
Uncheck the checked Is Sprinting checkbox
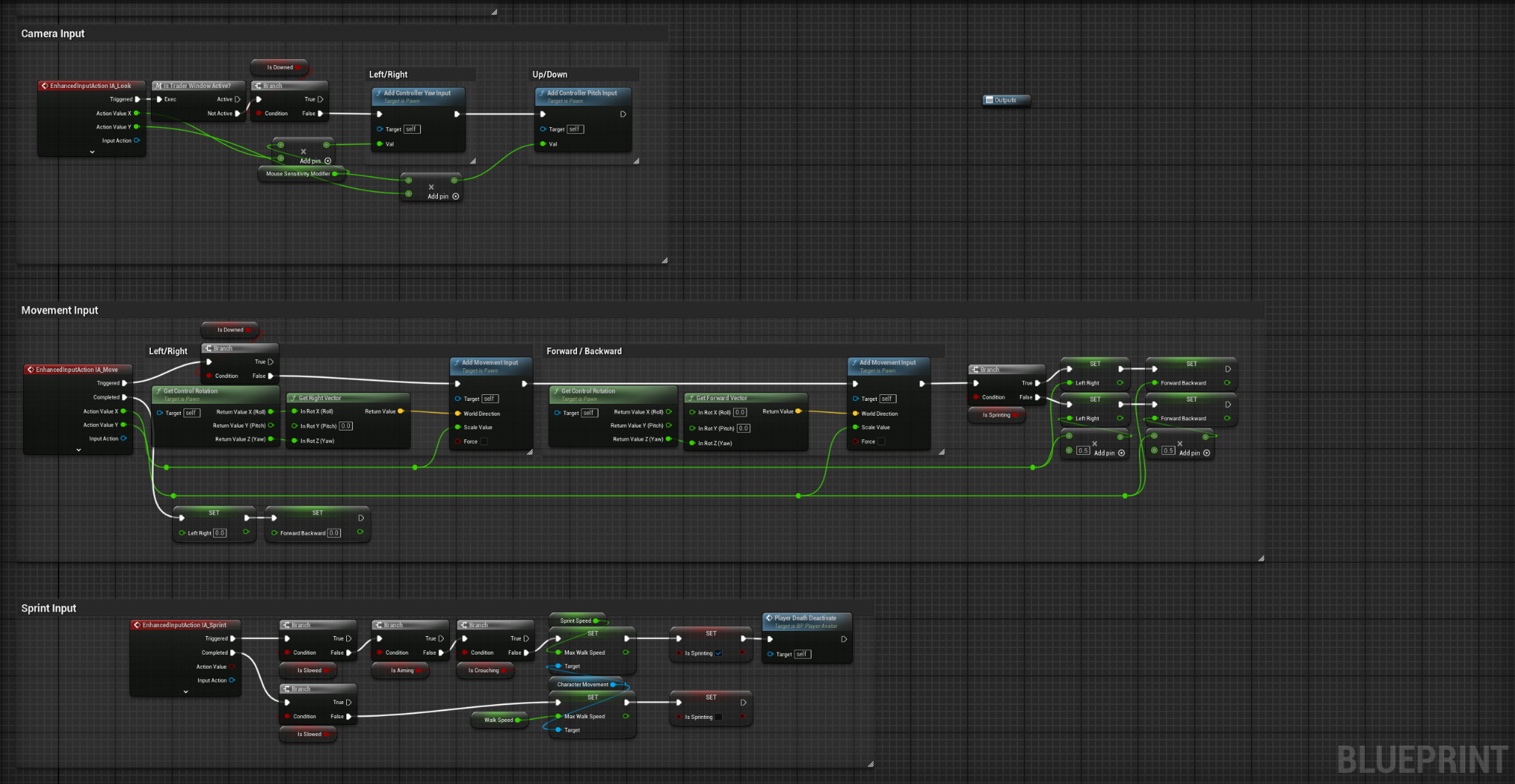(719, 653)
